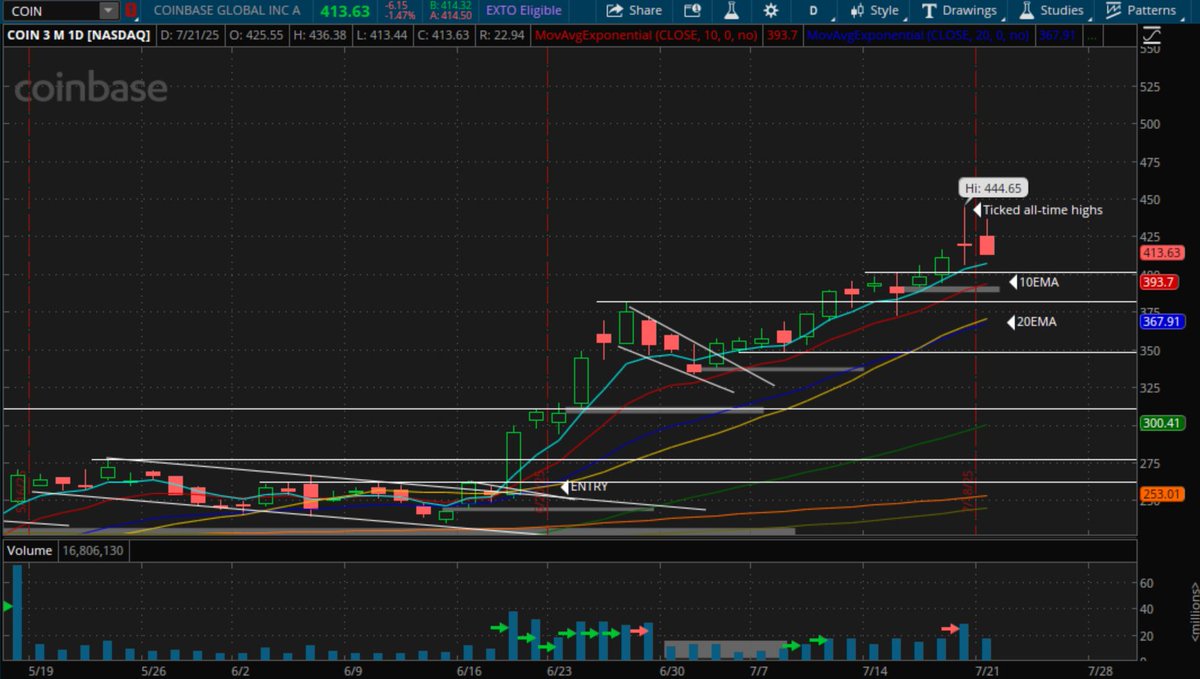Click the green 300.41 axis price tag
The height and width of the screenshot is (679, 1200).
click(1160, 423)
